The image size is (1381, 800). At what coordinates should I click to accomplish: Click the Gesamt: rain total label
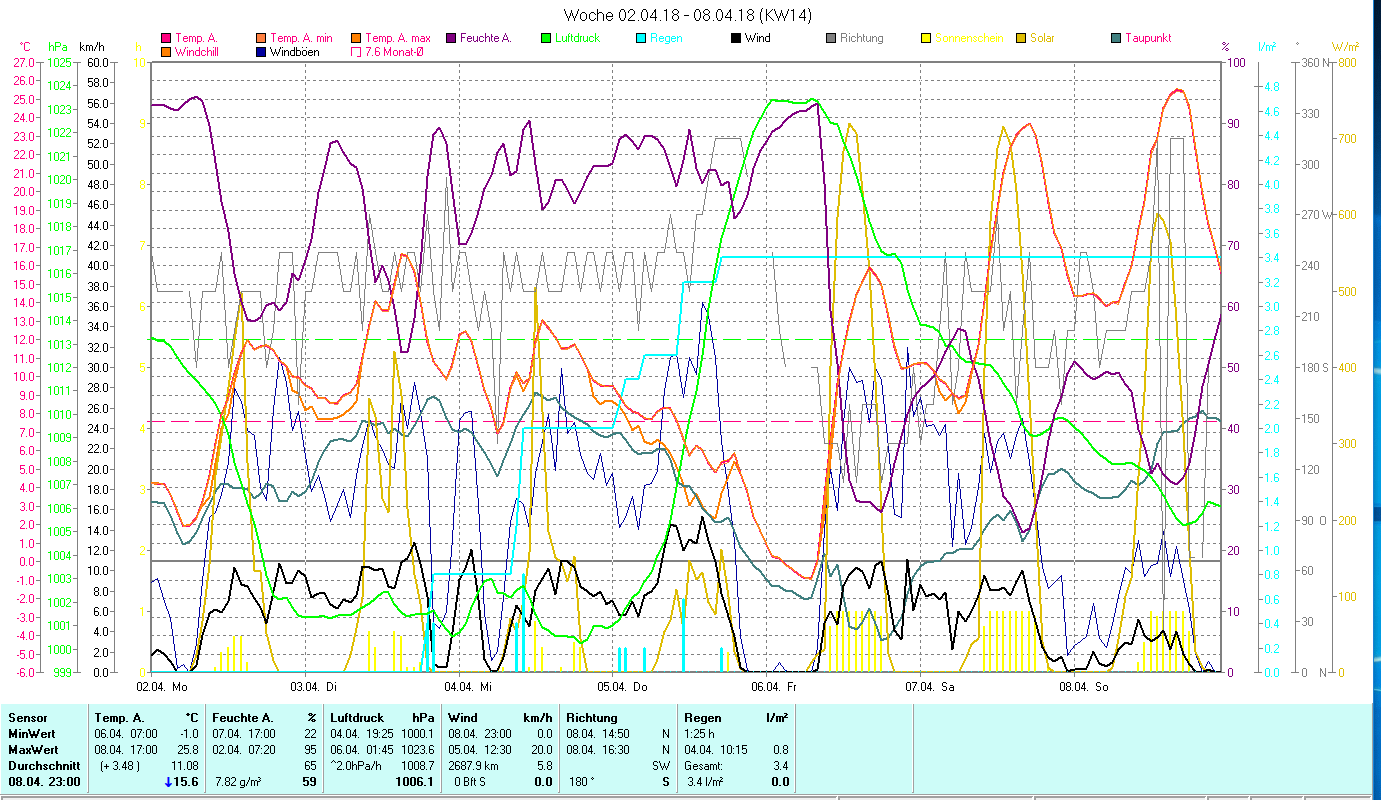[x=704, y=766]
